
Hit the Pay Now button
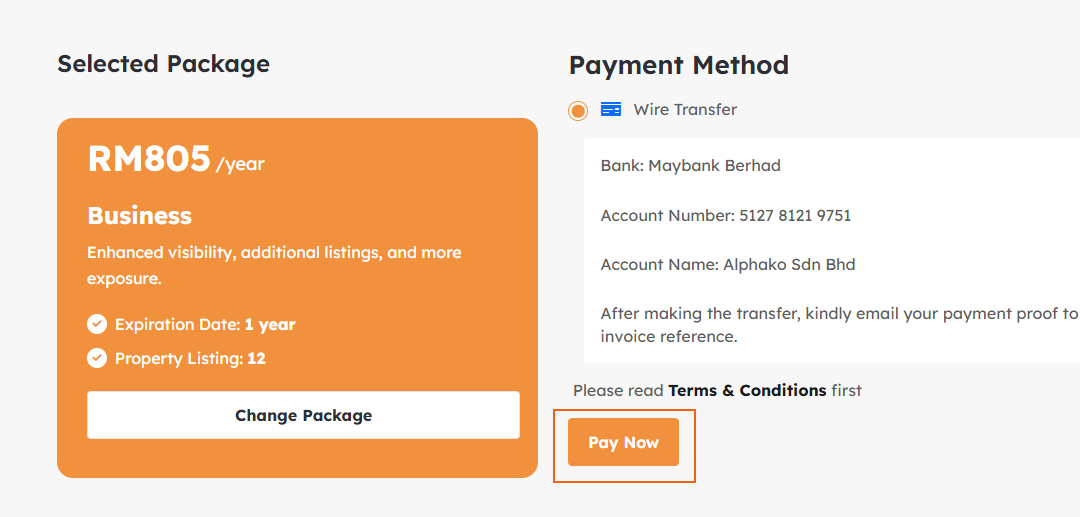(623, 442)
